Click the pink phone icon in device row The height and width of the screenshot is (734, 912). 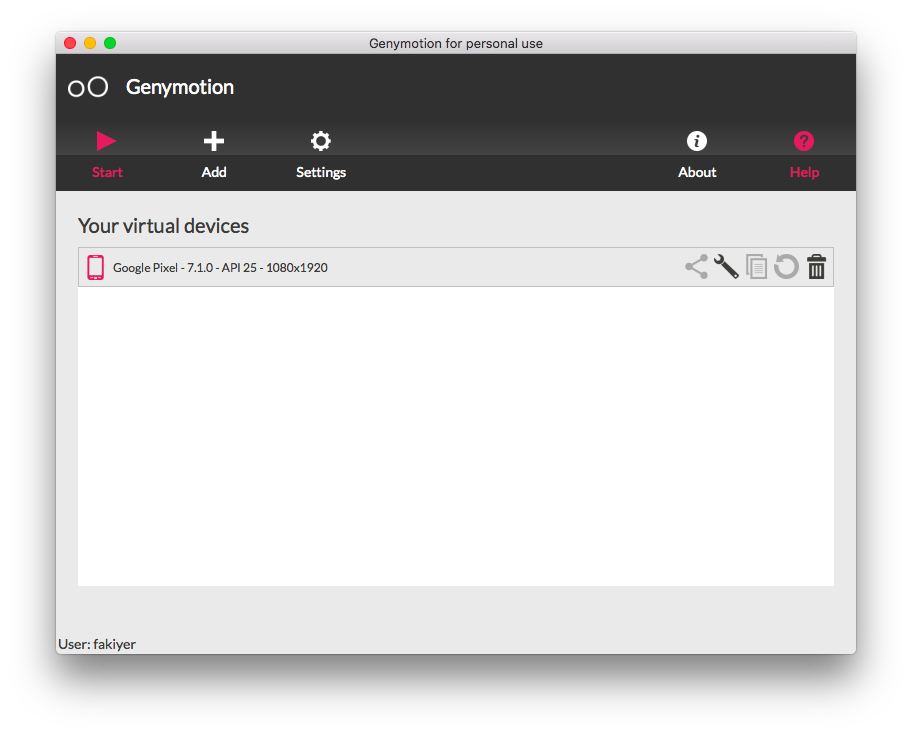pos(95,268)
